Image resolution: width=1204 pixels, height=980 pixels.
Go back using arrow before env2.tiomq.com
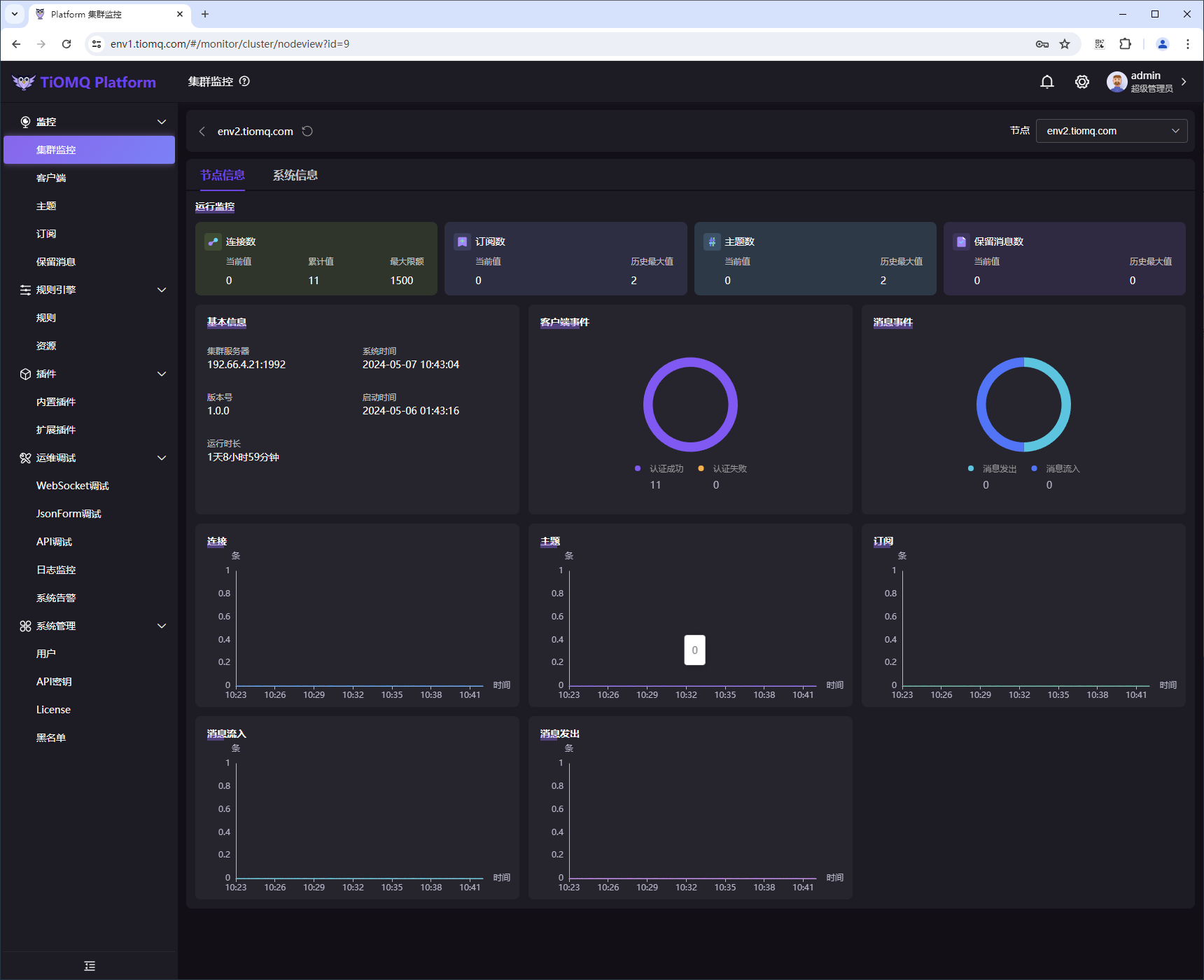202,132
